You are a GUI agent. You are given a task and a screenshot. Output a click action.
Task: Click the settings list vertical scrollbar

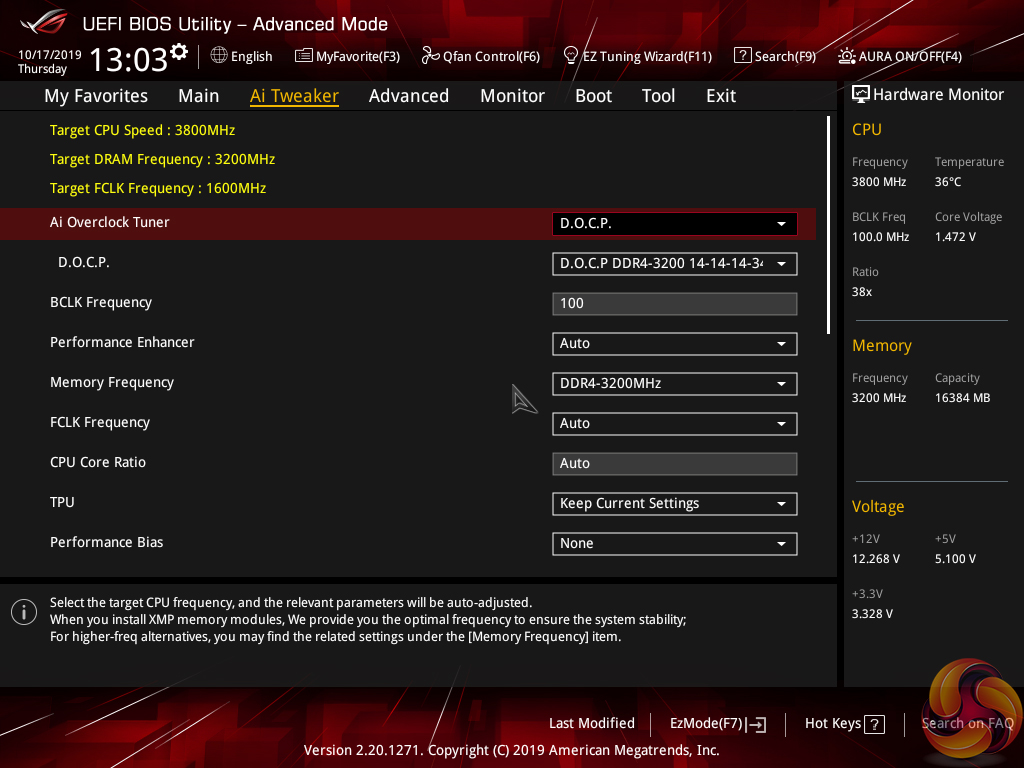pyautogui.click(x=828, y=225)
